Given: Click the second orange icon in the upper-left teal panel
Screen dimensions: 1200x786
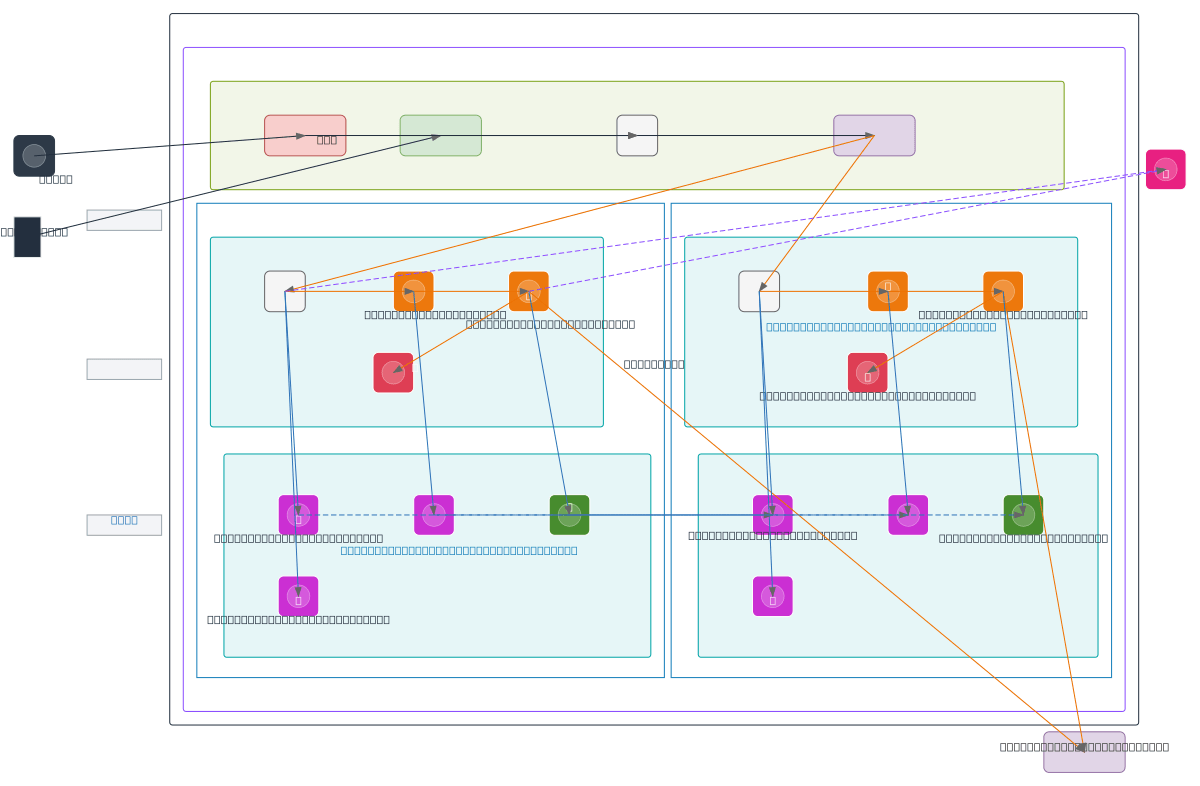Looking at the screenshot, I should pyautogui.click(x=528, y=292).
